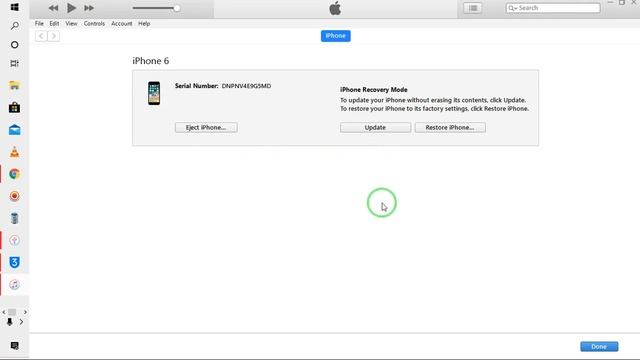640x360 pixels.
Task: Open the blue shield 3 taskbar icon
Action: 14,262
